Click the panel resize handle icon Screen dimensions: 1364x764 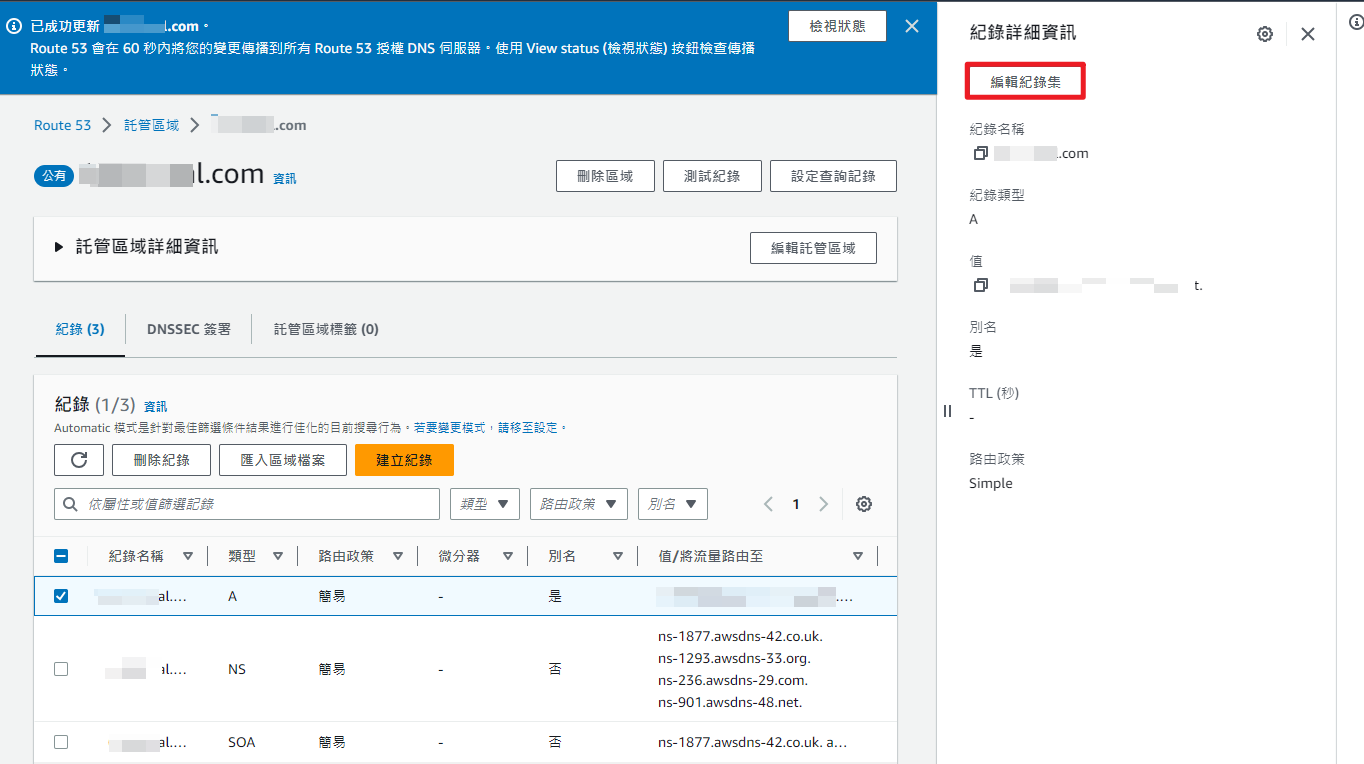[x=948, y=411]
